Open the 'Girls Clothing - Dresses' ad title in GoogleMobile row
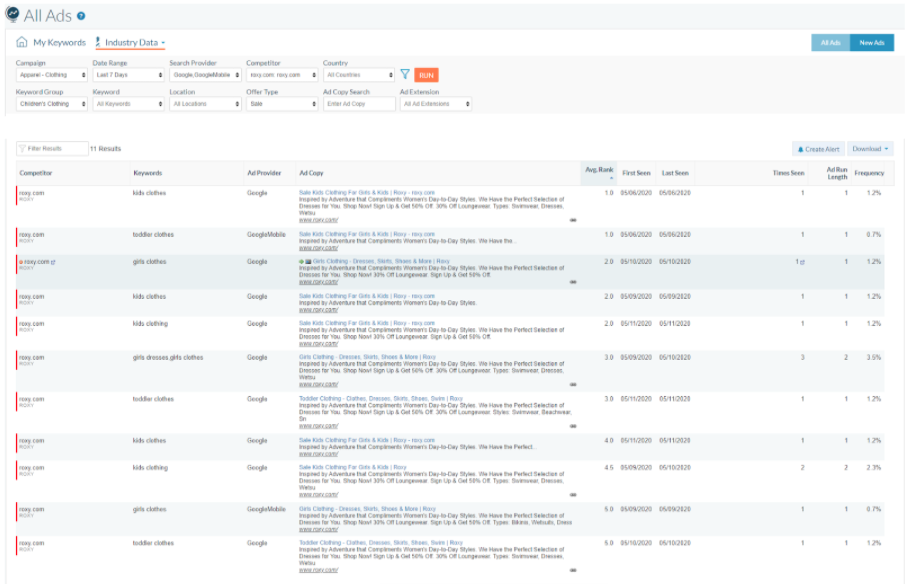The width and height of the screenshot is (917, 584). click(x=367, y=509)
